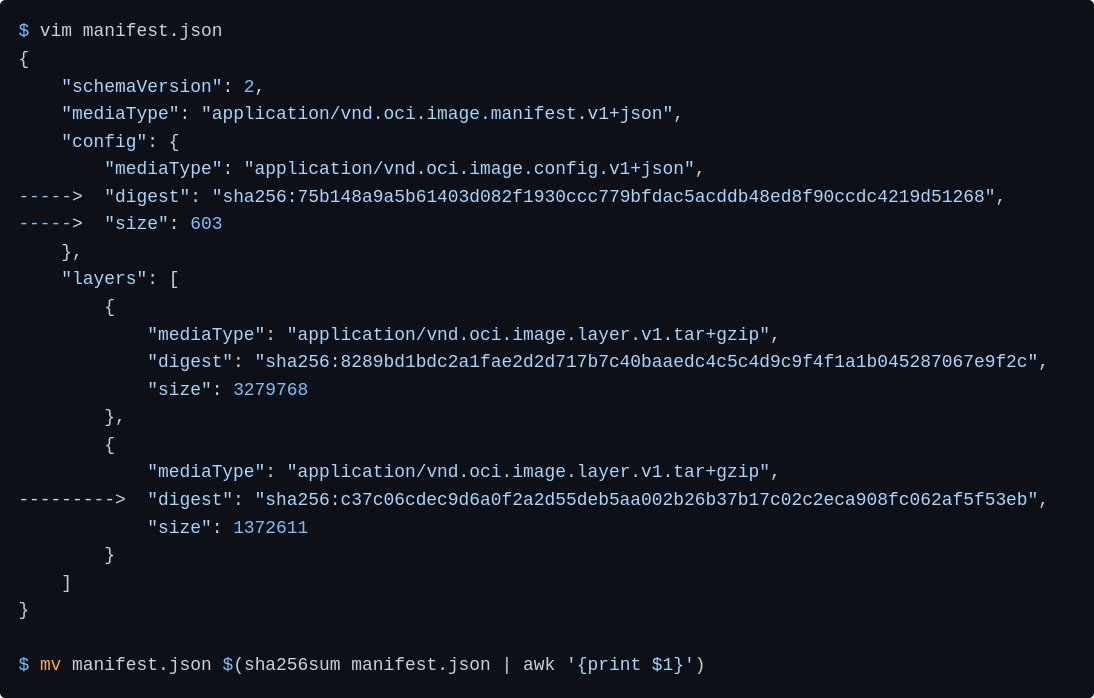Click the mv command keyword

tap(50, 665)
